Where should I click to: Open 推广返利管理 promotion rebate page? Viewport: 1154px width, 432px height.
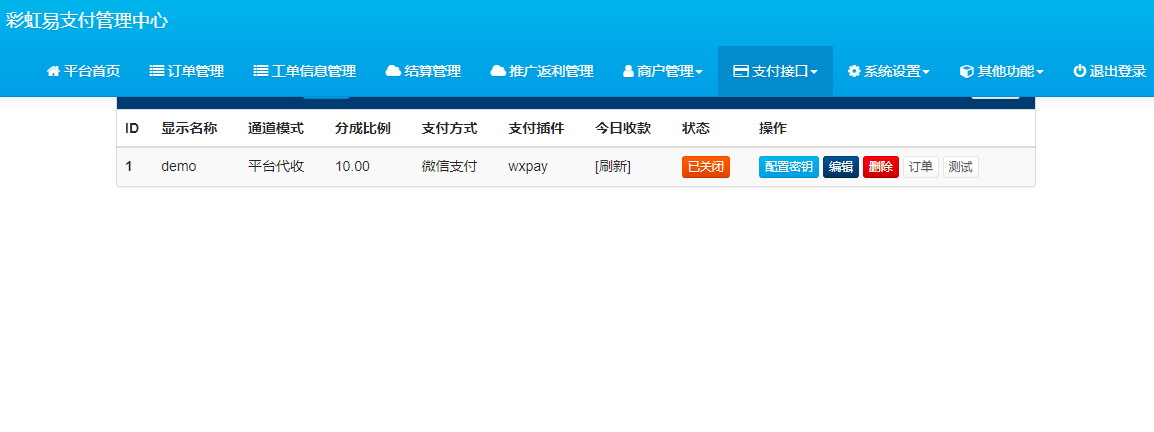542,71
